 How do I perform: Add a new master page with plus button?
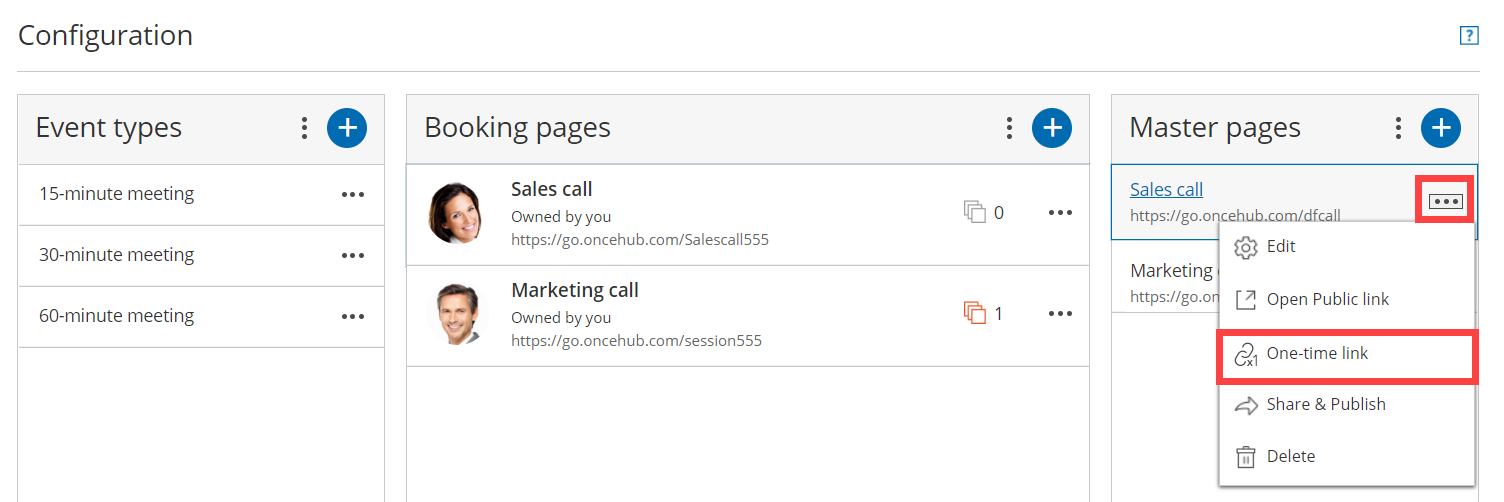point(1441,128)
